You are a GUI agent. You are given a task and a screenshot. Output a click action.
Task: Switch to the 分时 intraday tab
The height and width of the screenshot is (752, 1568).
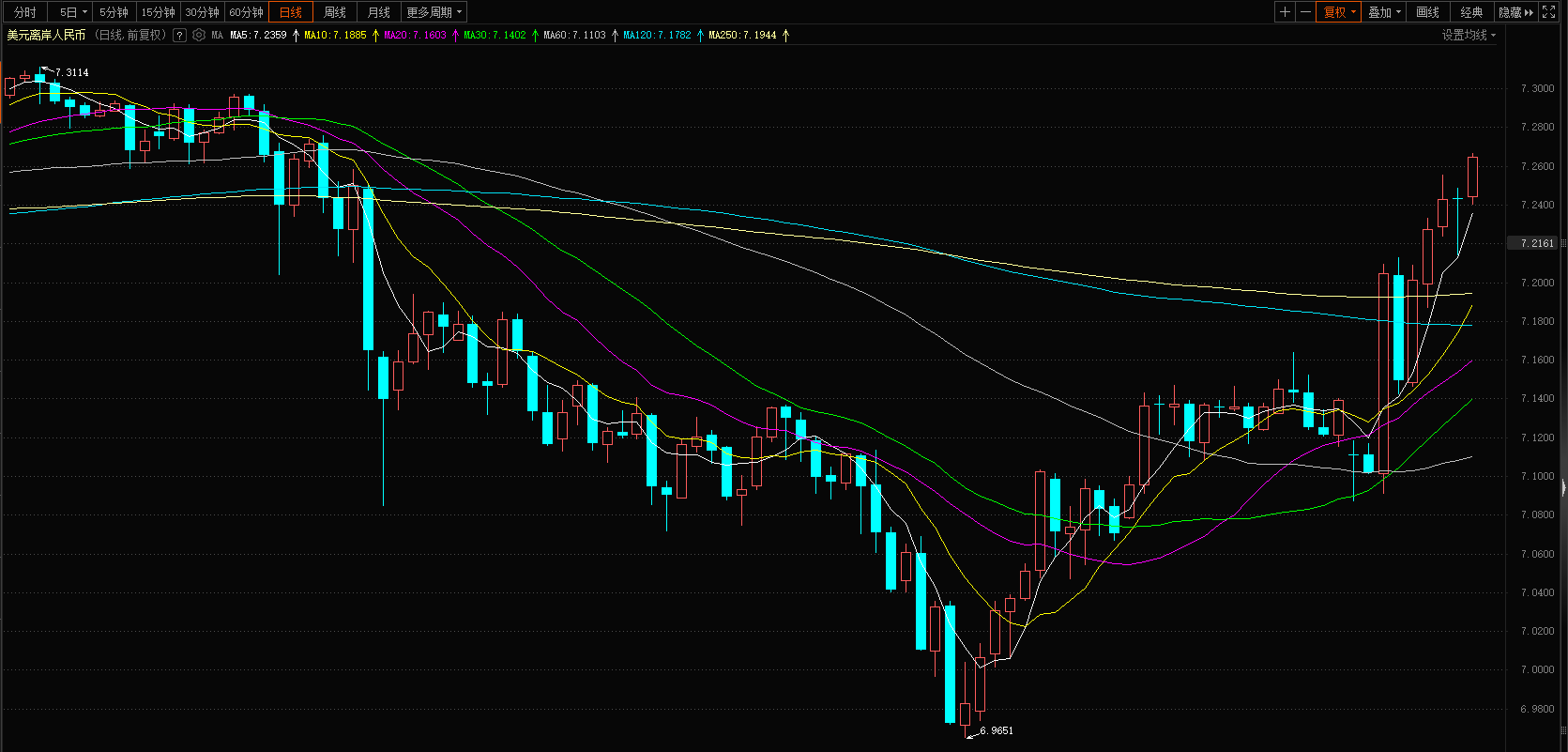tap(25, 12)
